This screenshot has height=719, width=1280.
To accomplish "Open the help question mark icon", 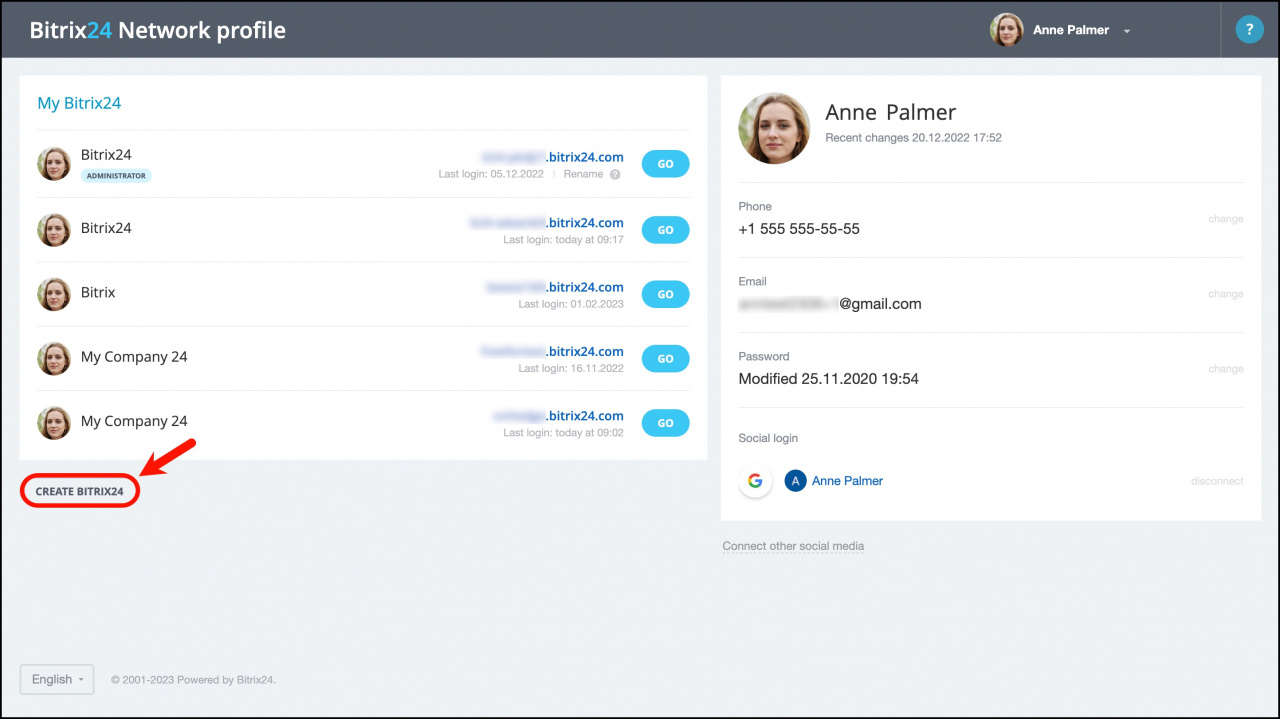I will point(1249,30).
